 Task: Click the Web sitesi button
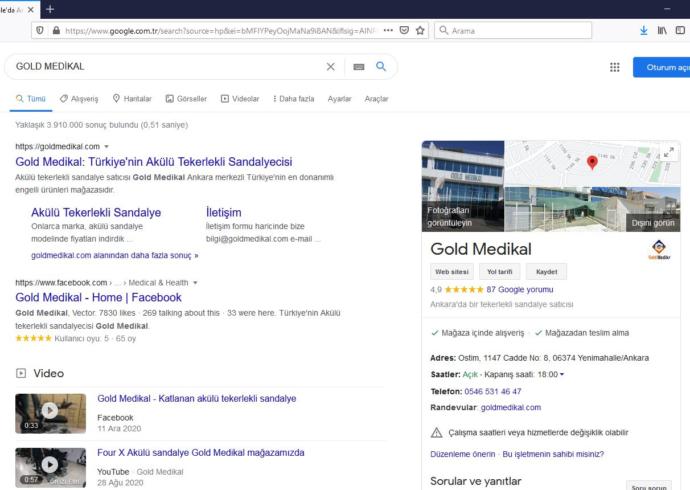coord(452,272)
